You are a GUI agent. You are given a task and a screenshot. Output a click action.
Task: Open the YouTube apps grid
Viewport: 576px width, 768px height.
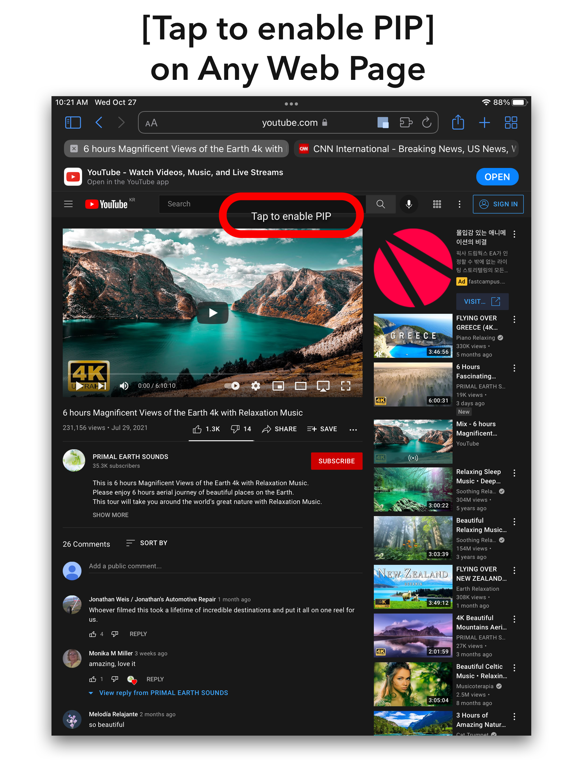437,204
